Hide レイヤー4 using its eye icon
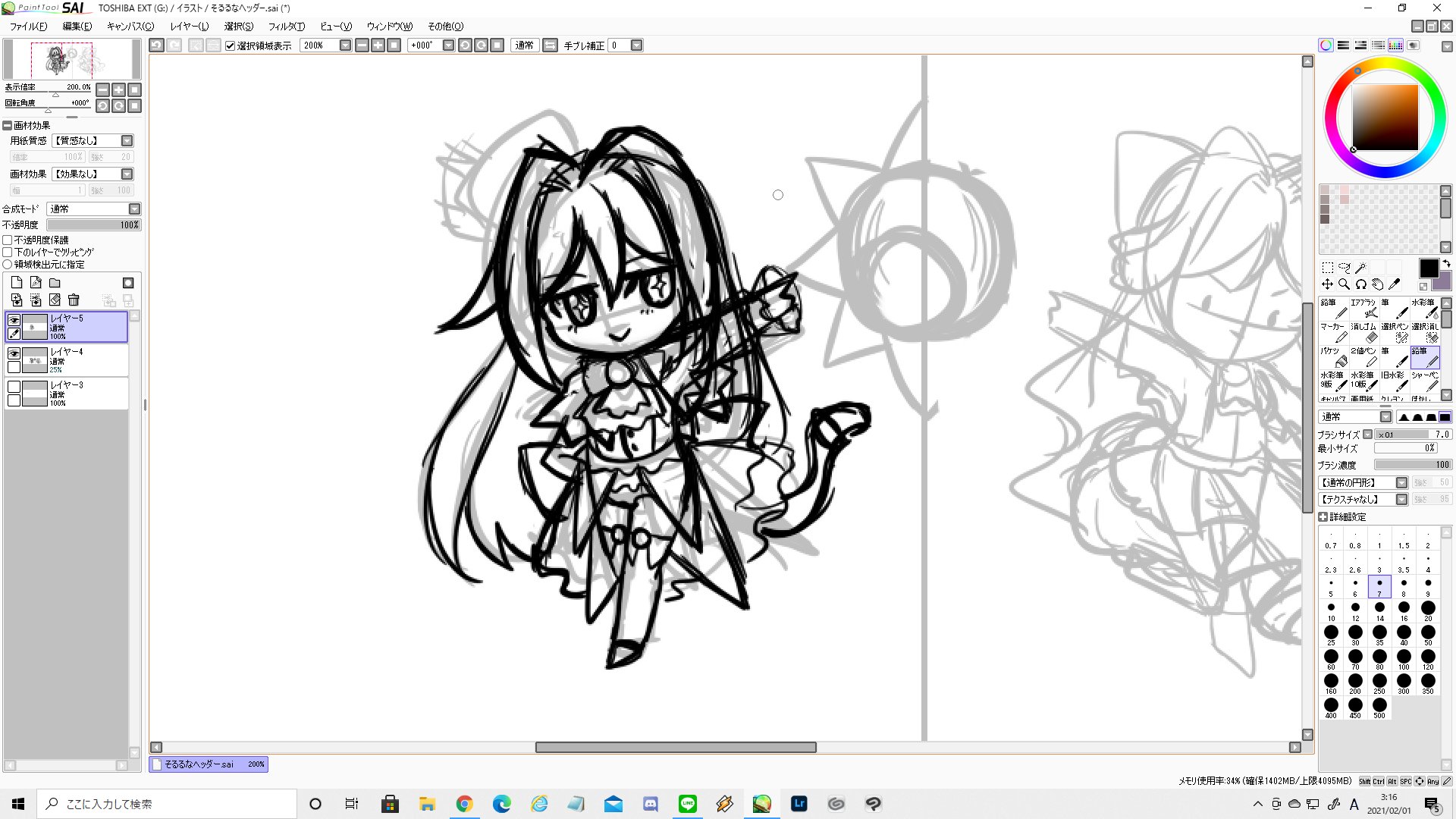The image size is (1456, 819). click(x=14, y=353)
